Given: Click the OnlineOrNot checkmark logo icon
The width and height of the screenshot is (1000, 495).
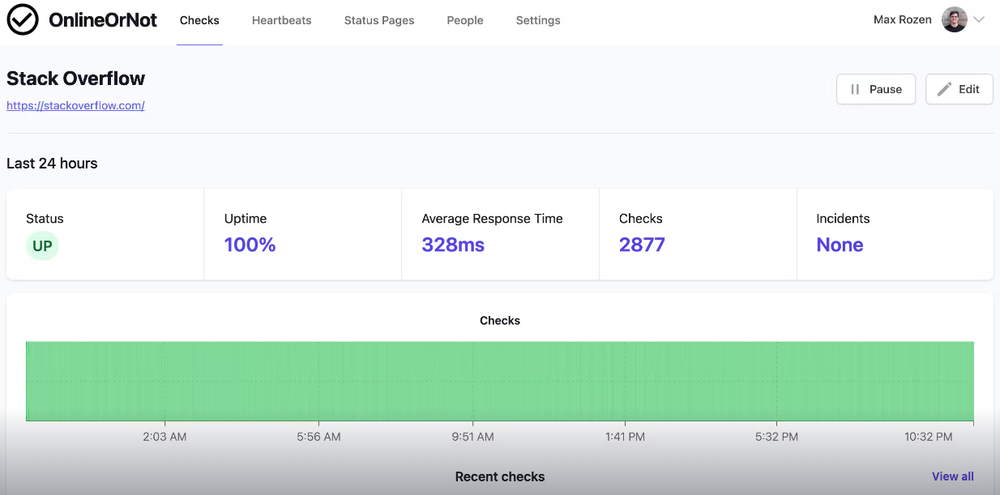Looking at the screenshot, I should pyautogui.click(x=22, y=20).
